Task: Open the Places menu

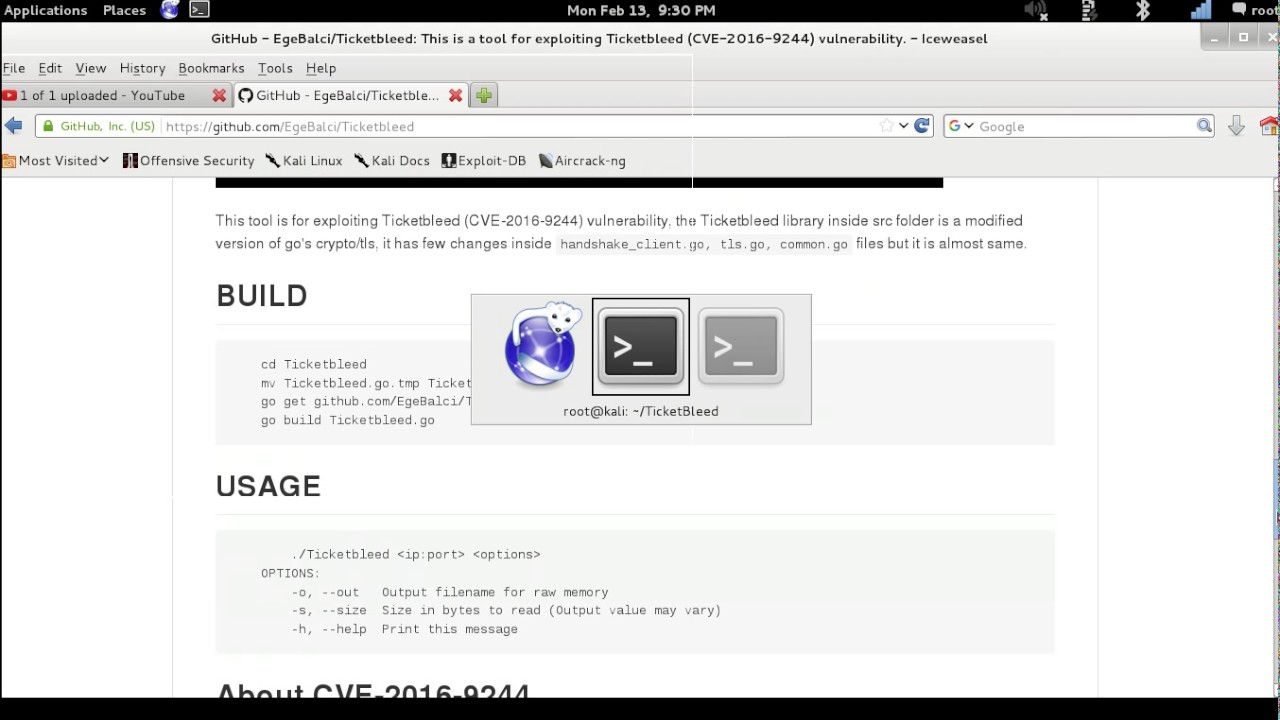Action: [124, 10]
